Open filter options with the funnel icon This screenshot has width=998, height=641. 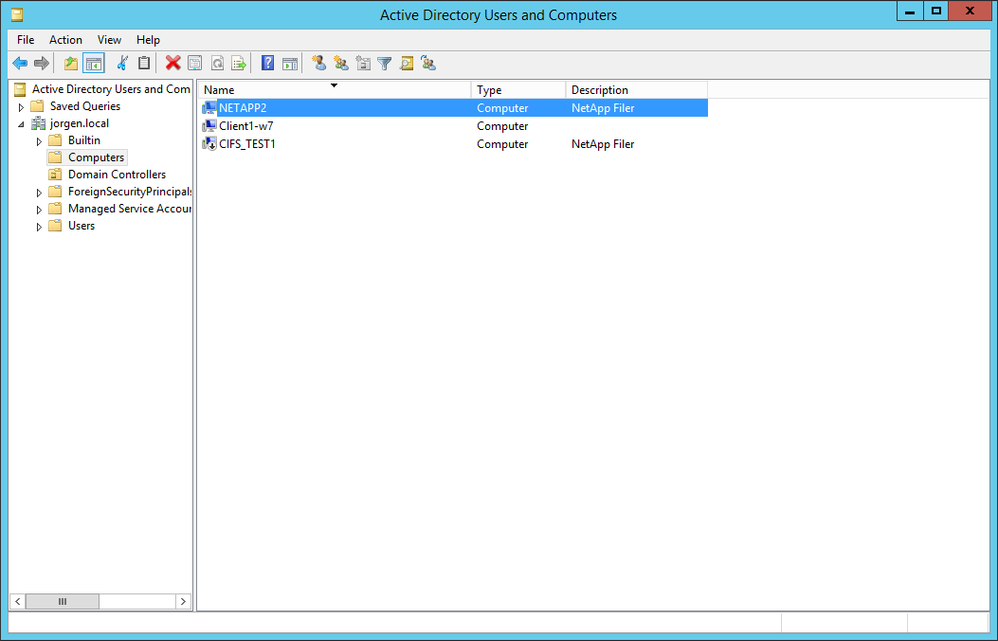pyautogui.click(x=384, y=63)
